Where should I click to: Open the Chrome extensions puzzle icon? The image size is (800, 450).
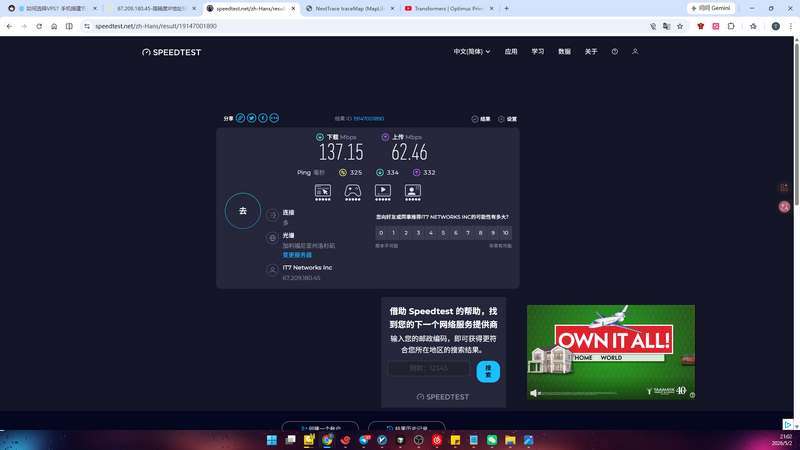pos(731,26)
